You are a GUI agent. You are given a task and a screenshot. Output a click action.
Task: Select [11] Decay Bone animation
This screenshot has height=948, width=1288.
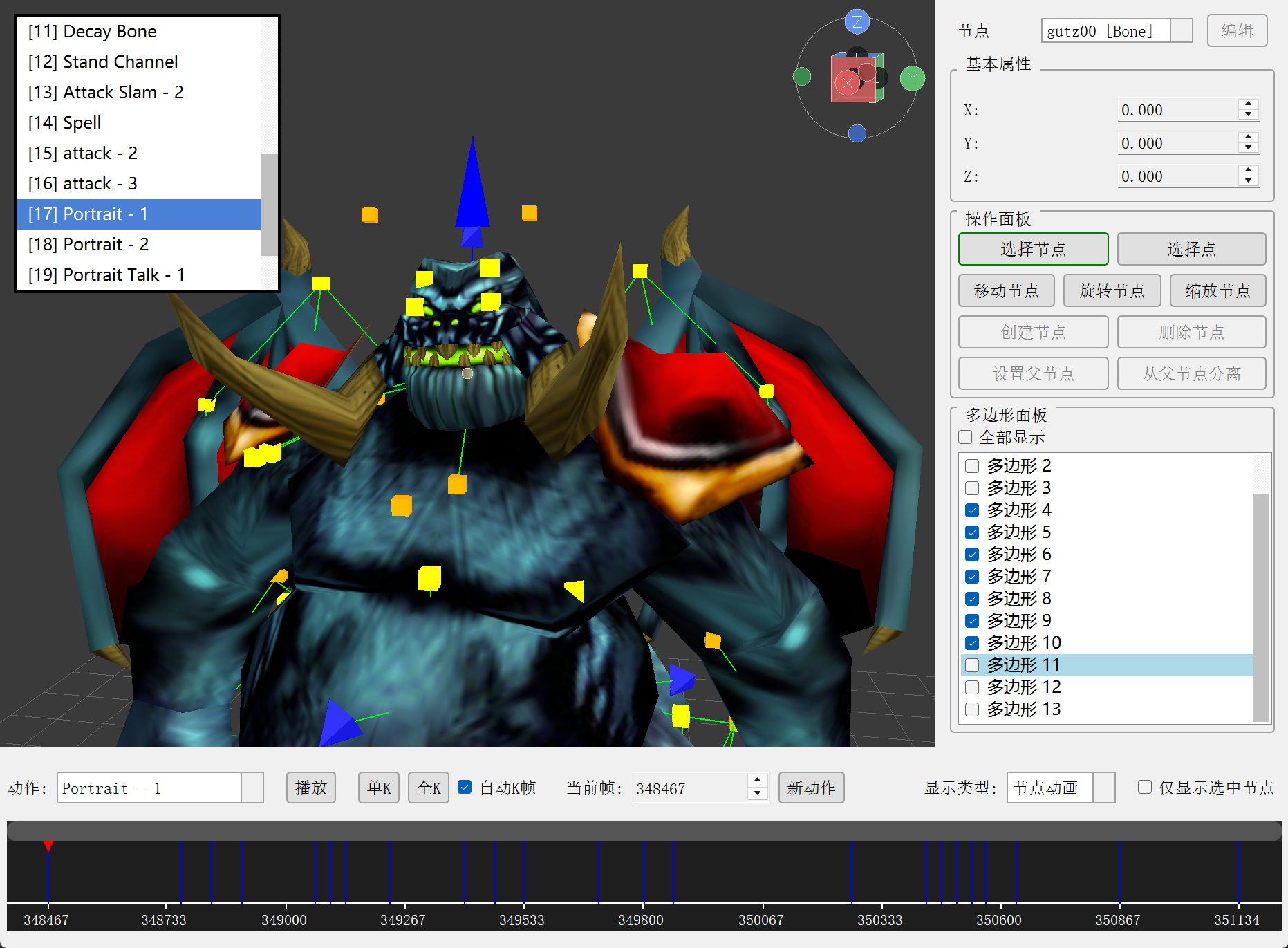tap(139, 32)
